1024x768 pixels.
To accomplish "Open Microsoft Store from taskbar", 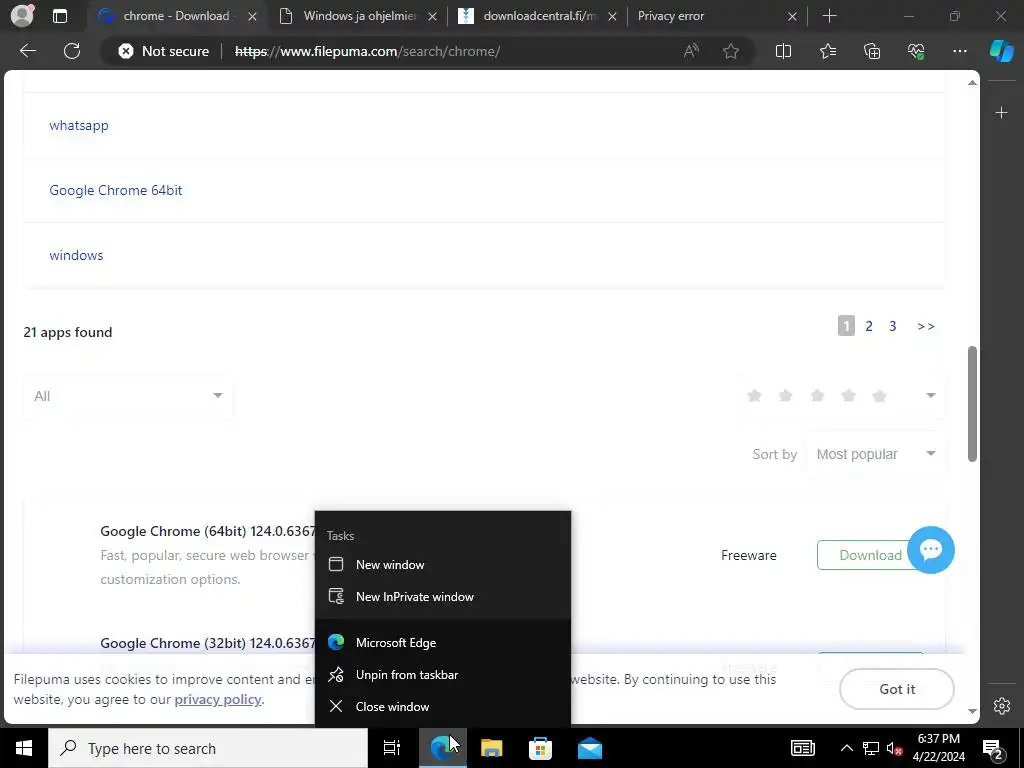I will 540,748.
